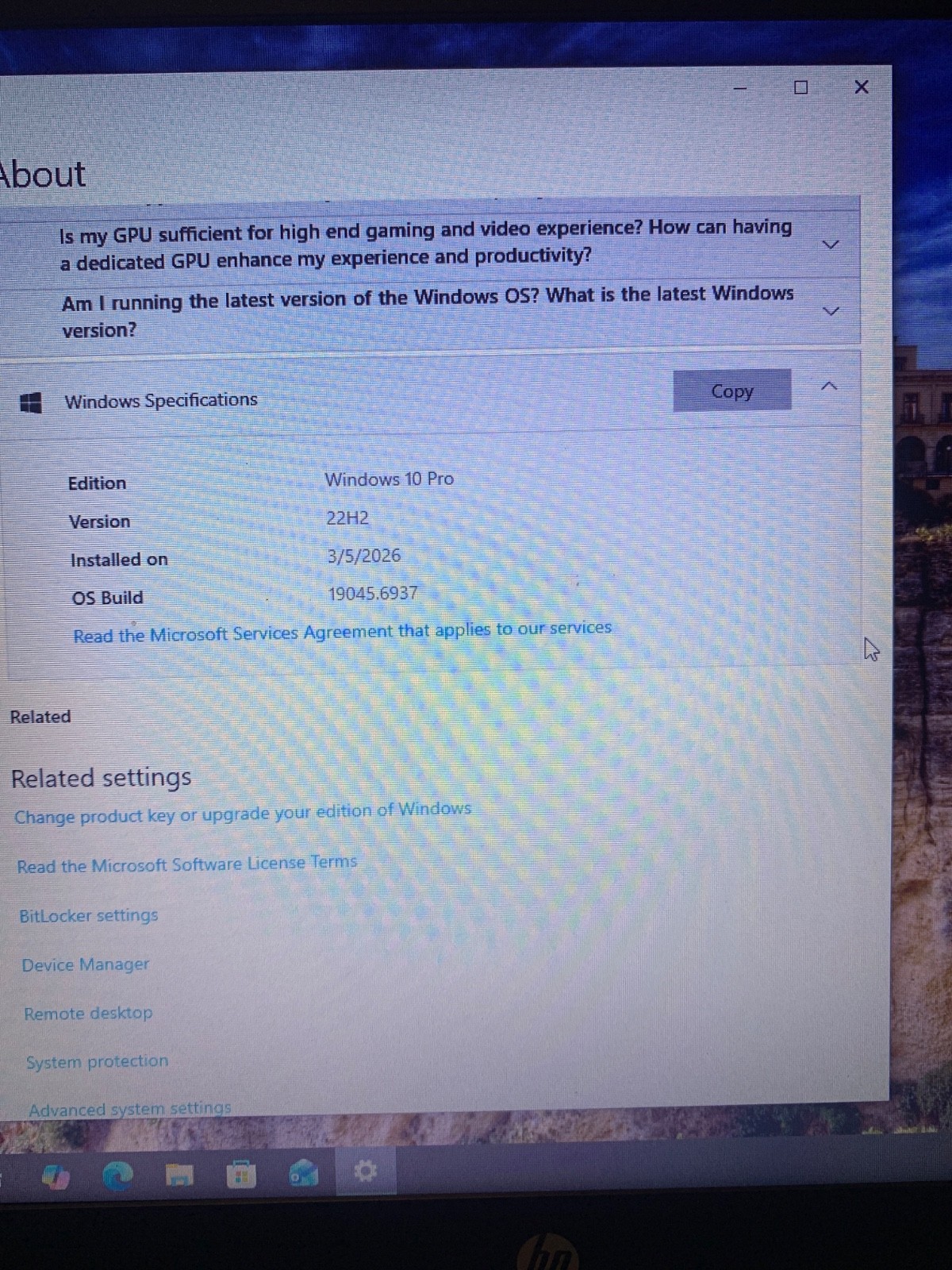This screenshot has width=952, height=1270.
Task: Open Microsoft Copilot from the taskbar
Action: pos(56,1176)
